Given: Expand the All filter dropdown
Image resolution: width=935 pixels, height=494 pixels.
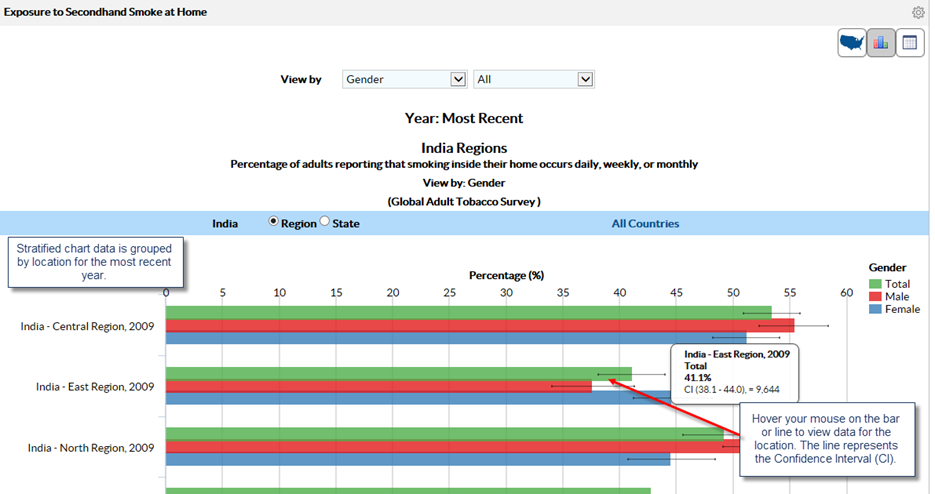Looking at the screenshot, I should tap(534, 79).
